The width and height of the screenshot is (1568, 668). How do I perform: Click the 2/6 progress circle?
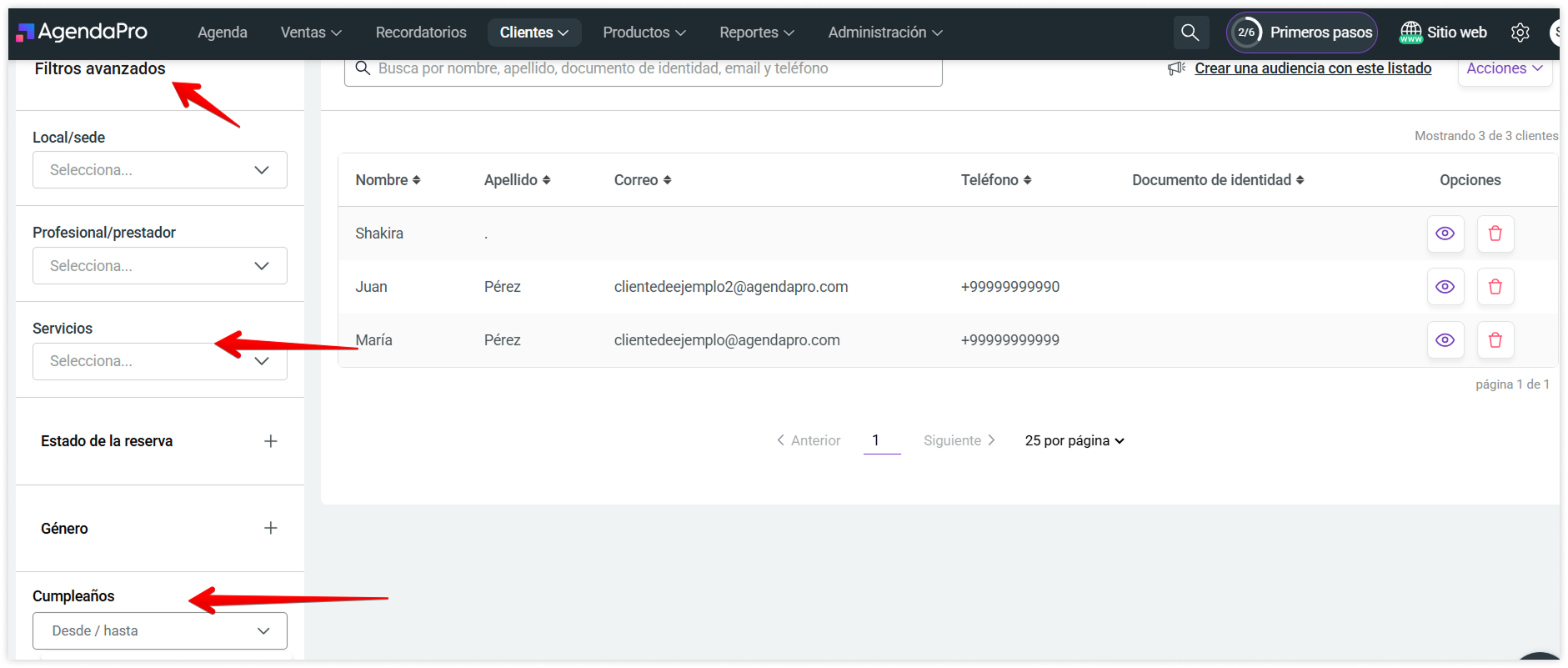(x=1246, y=33)
